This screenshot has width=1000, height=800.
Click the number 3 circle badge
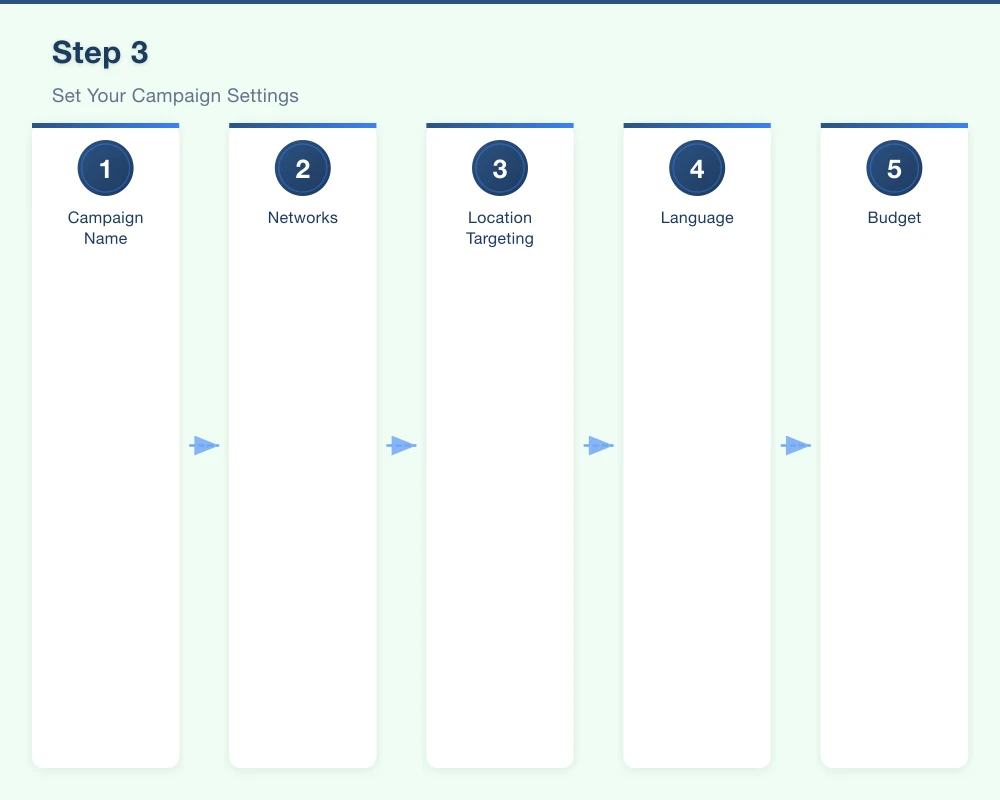coord(499,168)
